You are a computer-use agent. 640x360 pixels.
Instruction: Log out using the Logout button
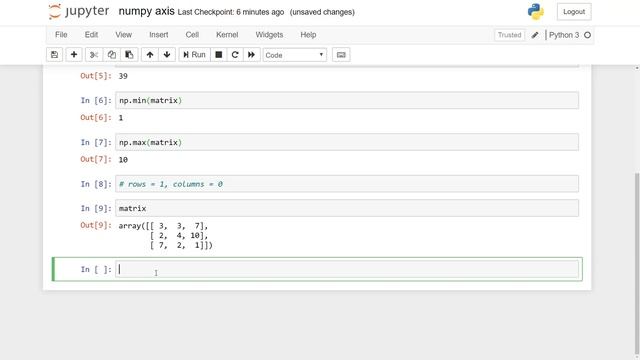tap(574, 12)
